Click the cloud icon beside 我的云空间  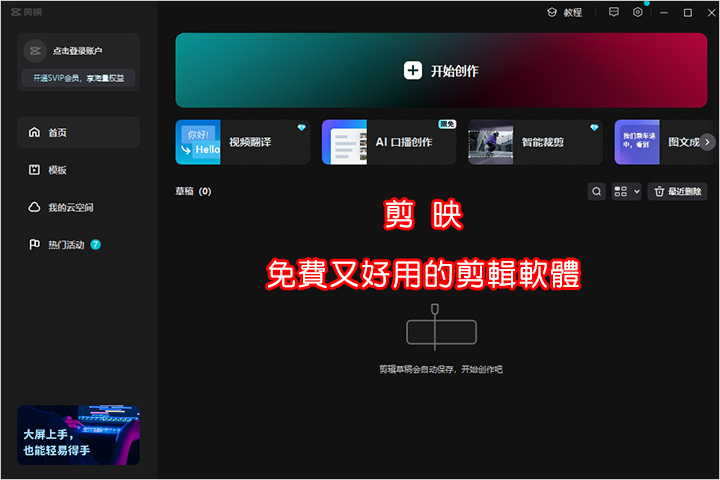tap(34, 207)
